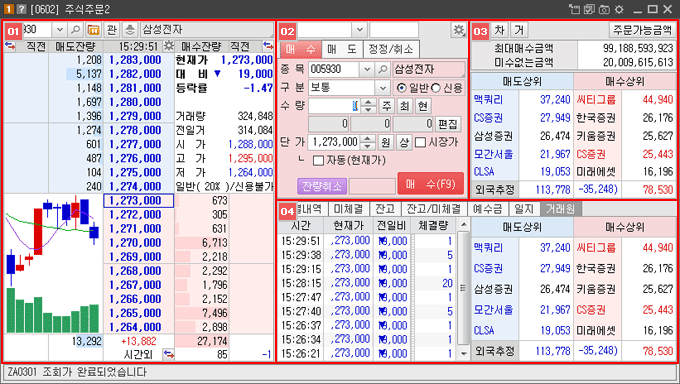Viewport: 680px width, 384px height.
Task: Tick the 자동(현재가) checkbox
Action: pos(318,161)
